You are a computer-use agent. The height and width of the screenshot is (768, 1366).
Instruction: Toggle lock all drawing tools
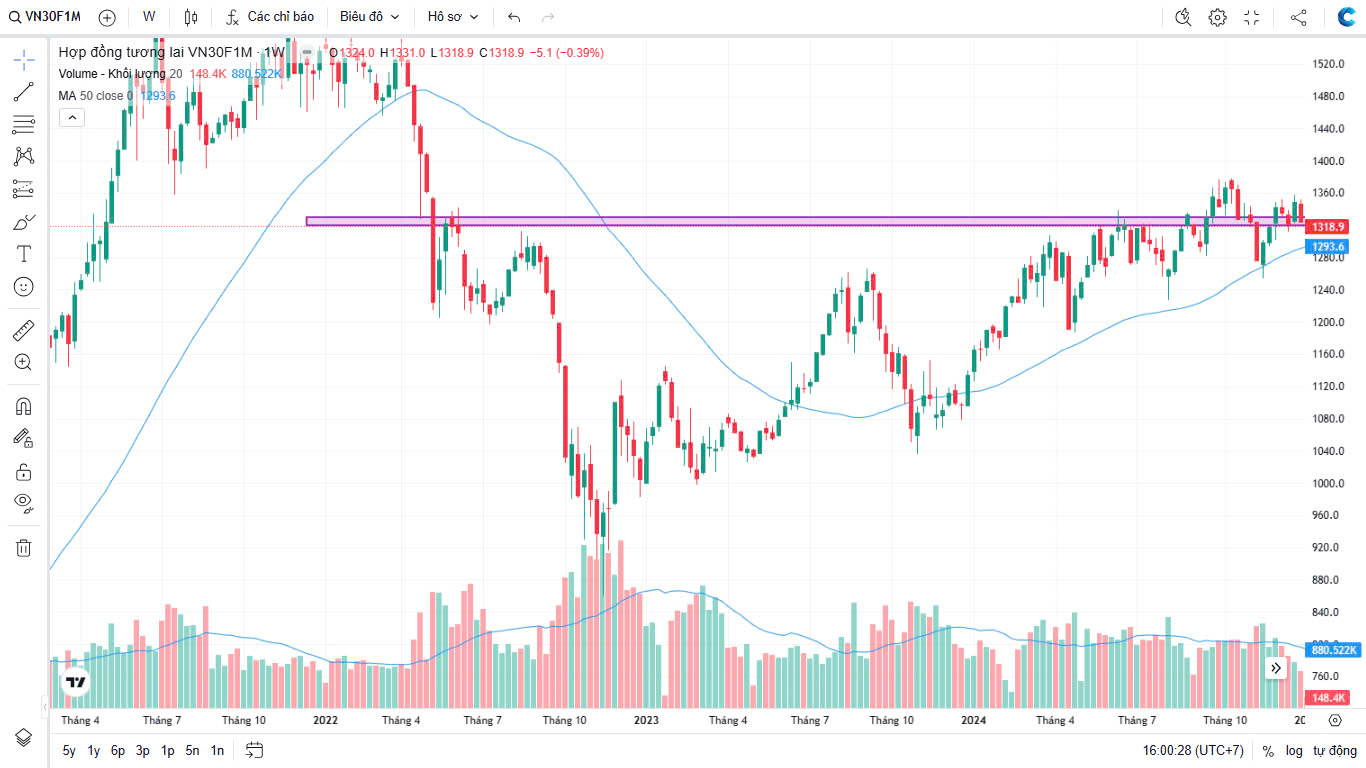(24, 471)
